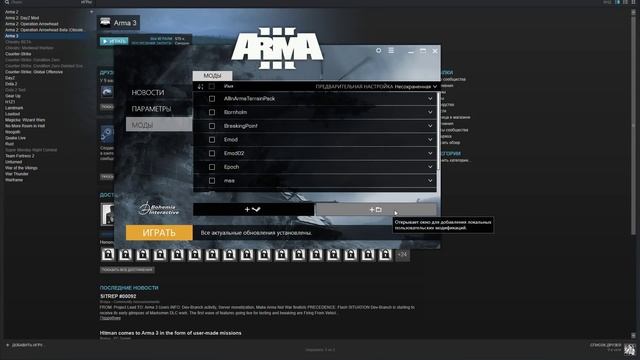Enable the AllInArmaTerrainPack mod checkbox
Screen dimensions: 640x360
click(212, 99)
